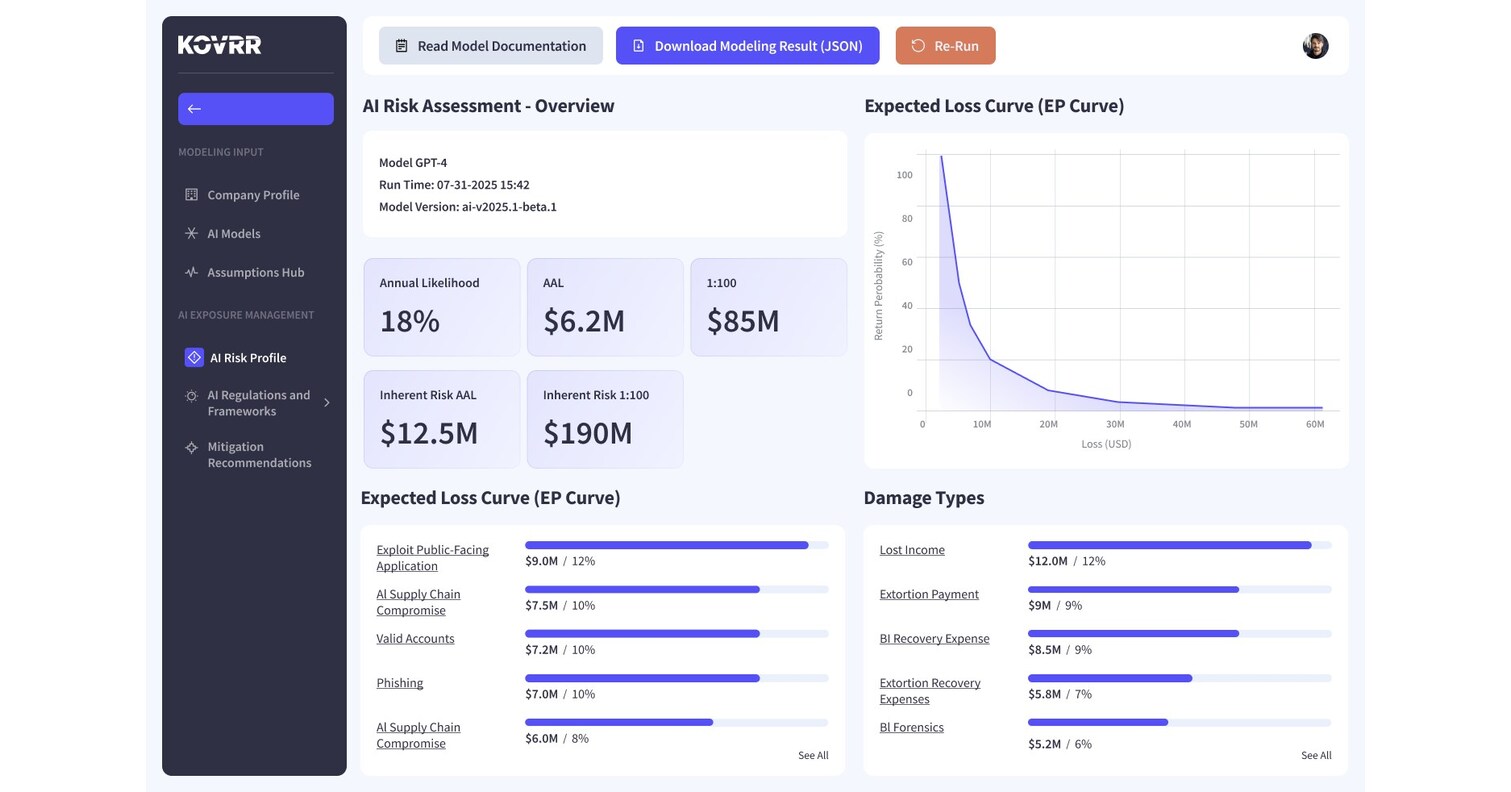The image size is (1511, 792).
Task: Select the Company Profile sidebar icon
Action: pyautogui.click(x=192, y=194)
